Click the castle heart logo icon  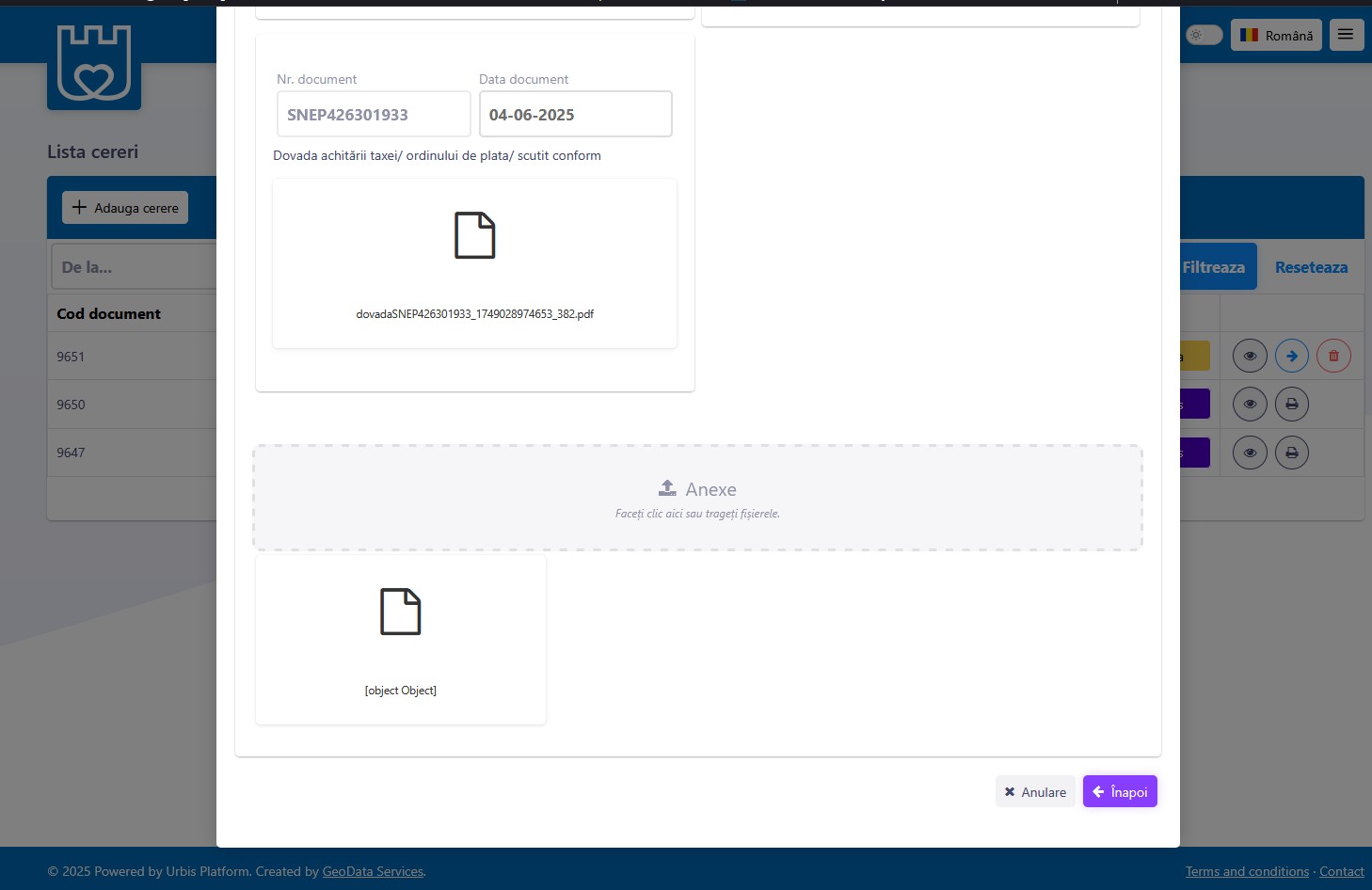click(94, 64)
